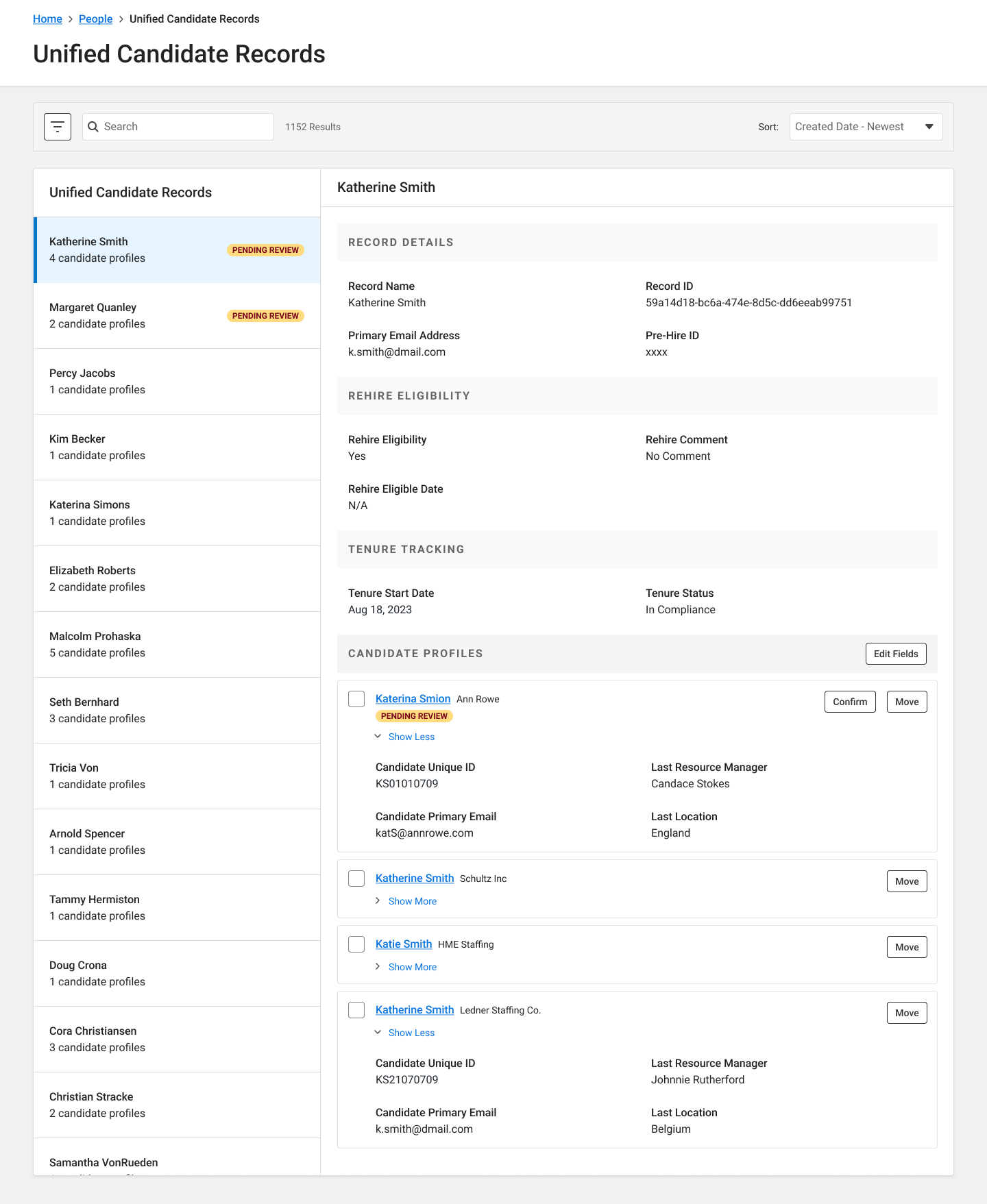The image size is (987, 1204).
Task: Expand the HME Staffing profile chevron
Action: click(378, 967)
